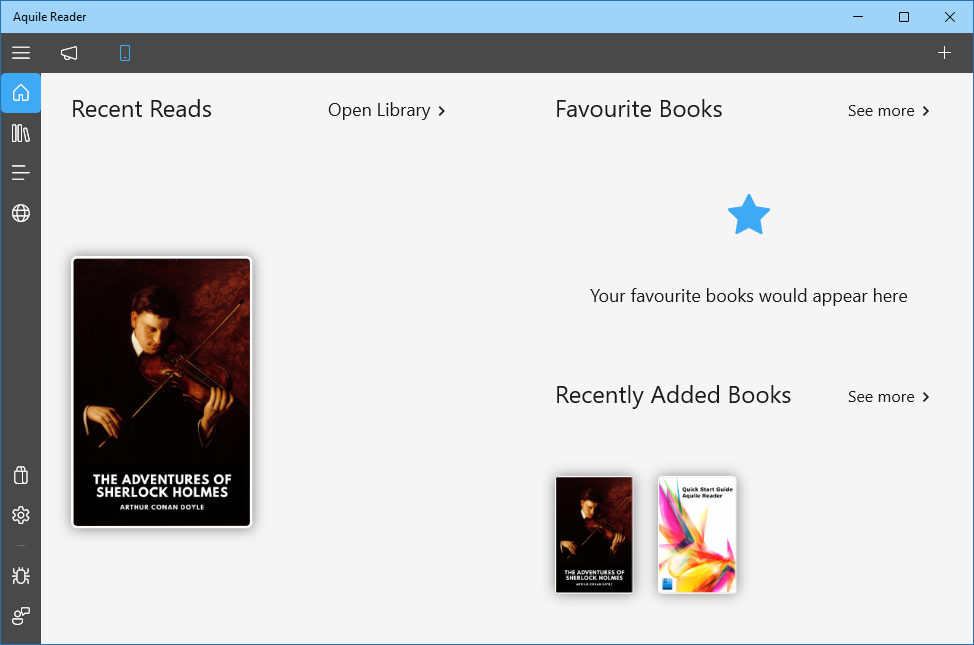Open the Library books sidebar icon

[x=20, y=133]
